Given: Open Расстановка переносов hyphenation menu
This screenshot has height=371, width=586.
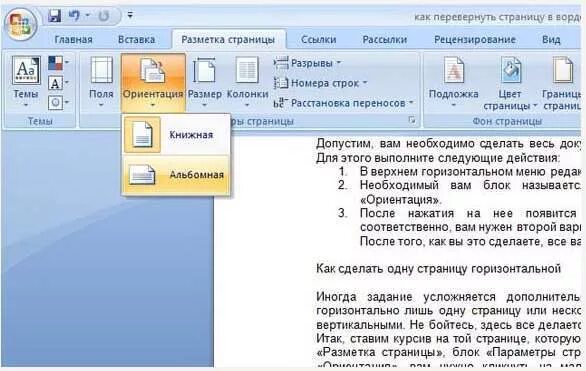Looking at the screenshot, I should point(343,103).
